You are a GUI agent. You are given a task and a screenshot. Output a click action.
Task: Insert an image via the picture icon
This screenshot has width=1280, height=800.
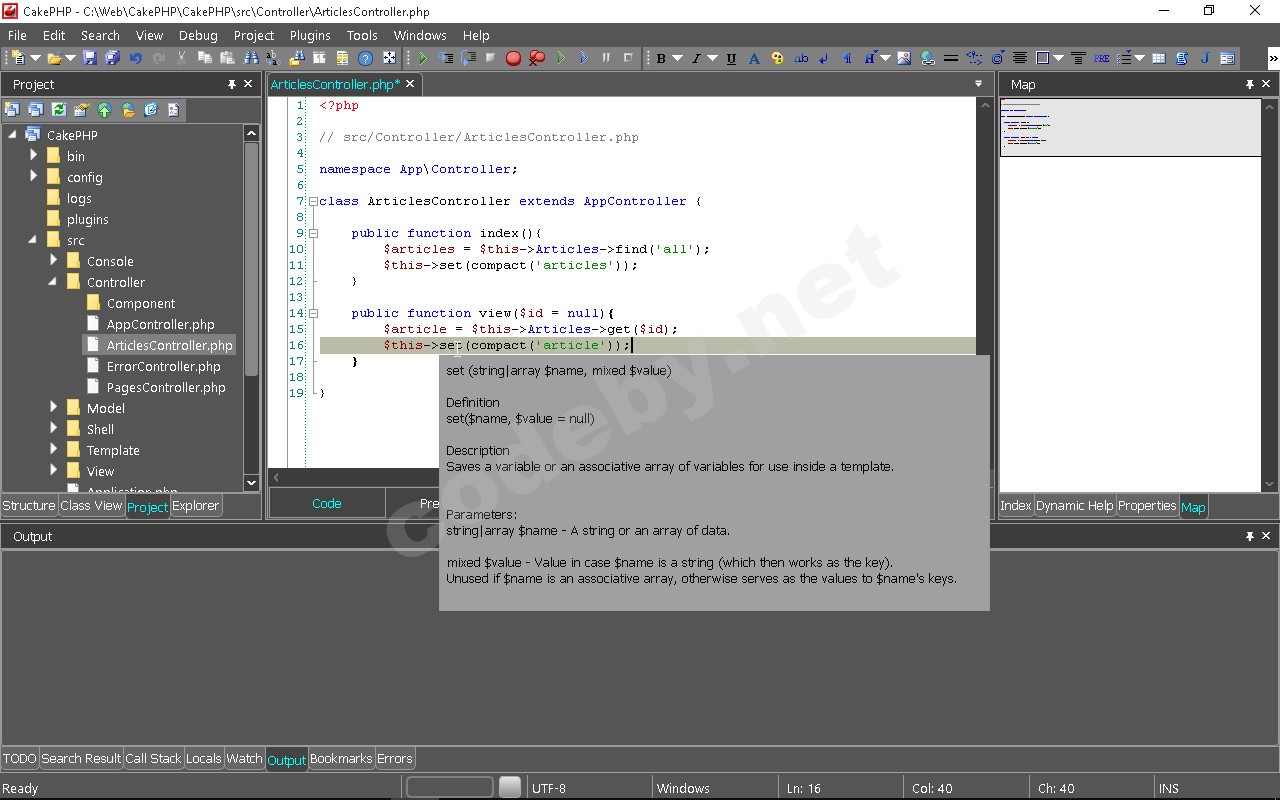click(x=903, y=58)
